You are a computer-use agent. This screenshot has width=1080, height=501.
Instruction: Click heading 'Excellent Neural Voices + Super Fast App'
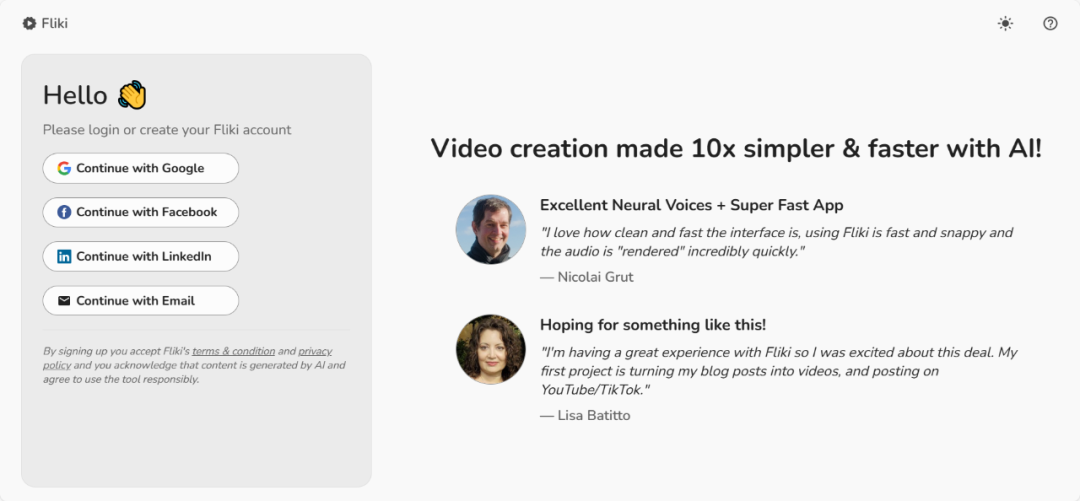(x=692, y=205)
